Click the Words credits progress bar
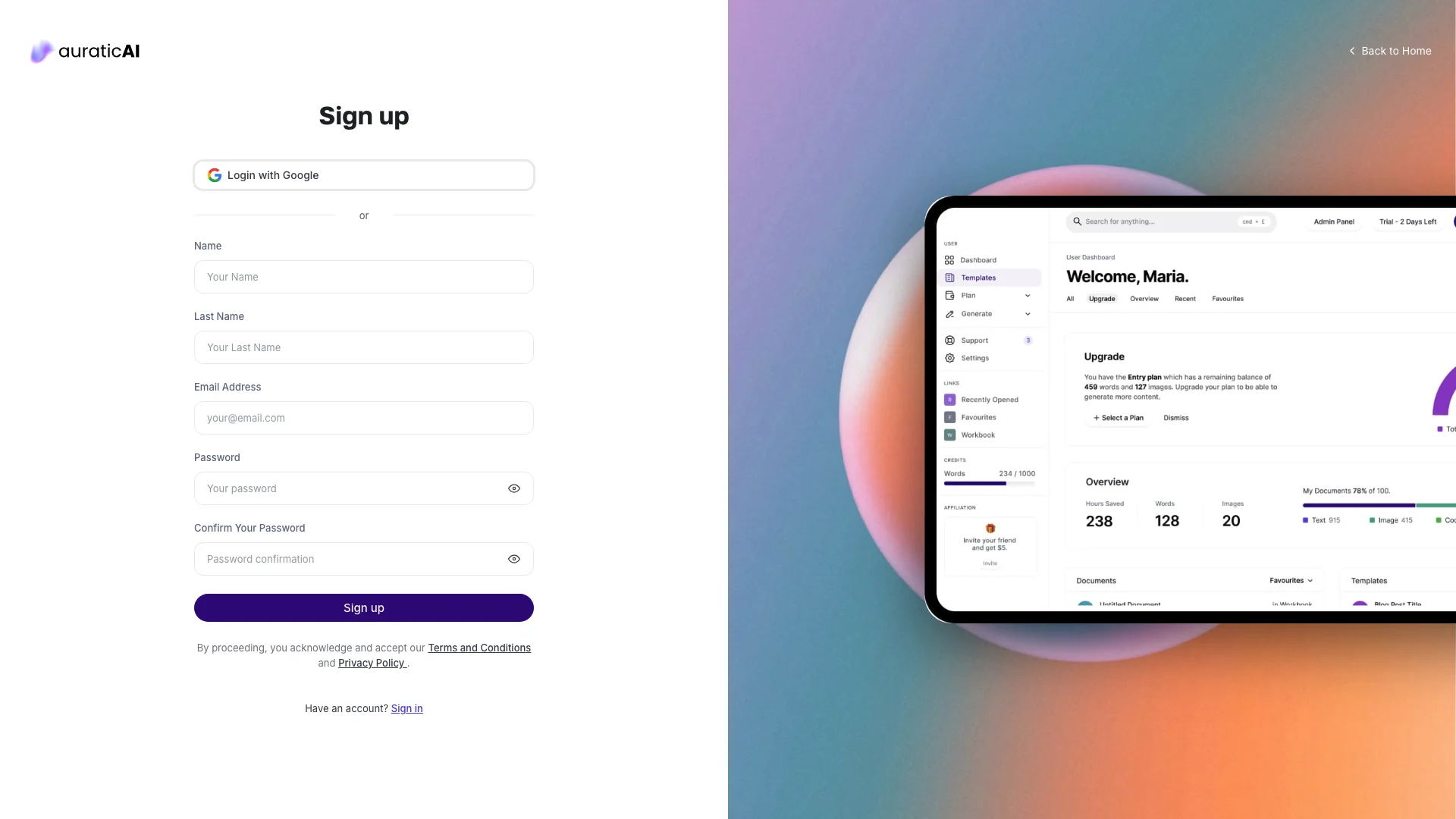The width and height of the screenshot is (1456, 819). pos(988,484)
